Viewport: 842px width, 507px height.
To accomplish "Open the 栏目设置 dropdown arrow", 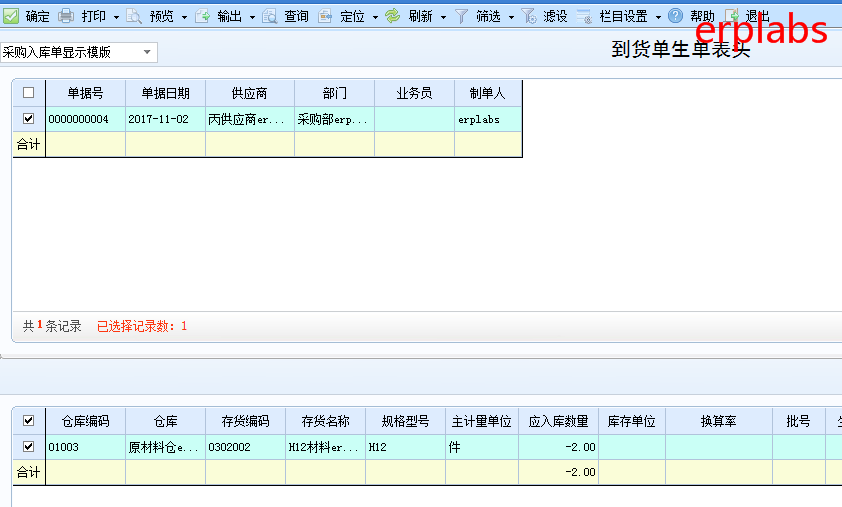I will pyautogui.click(x=658, y=17).
